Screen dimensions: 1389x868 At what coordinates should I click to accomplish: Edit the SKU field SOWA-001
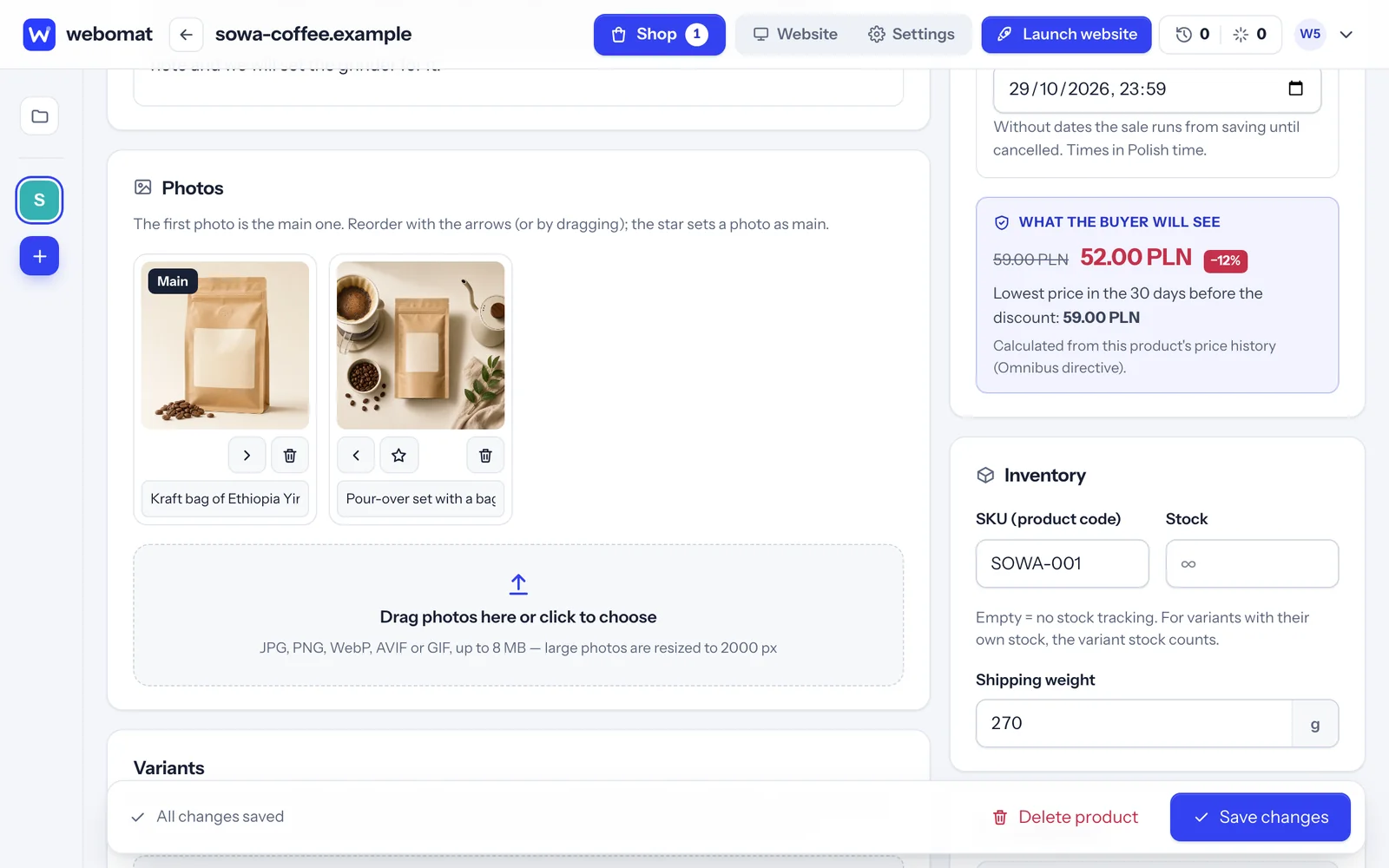1062,563
